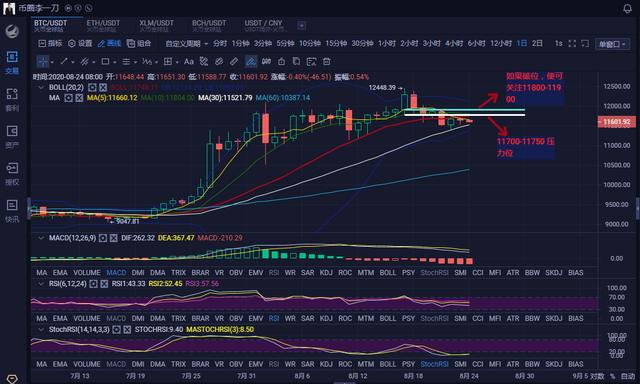Switch to the BCH/USDT tab

tap(209, 25)
